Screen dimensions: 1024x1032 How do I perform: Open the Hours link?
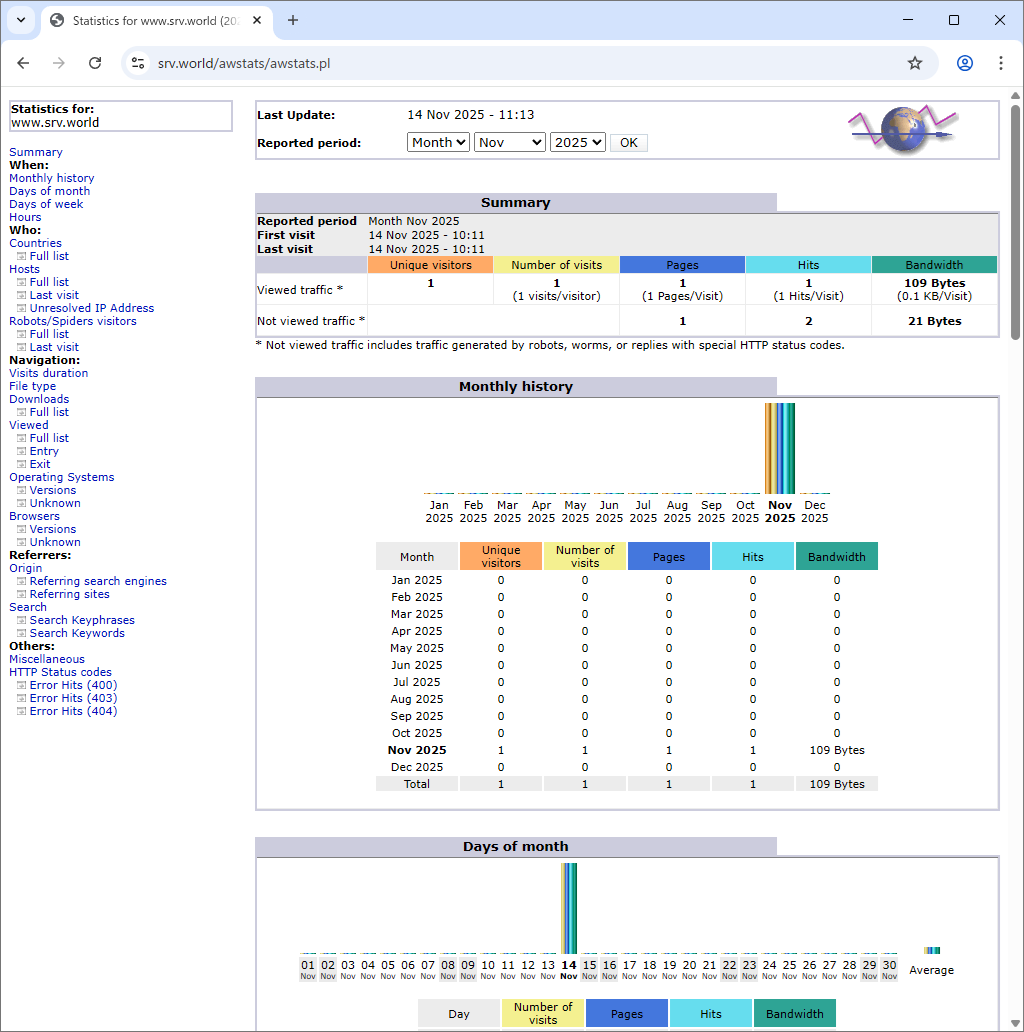(x=25, y=217)
